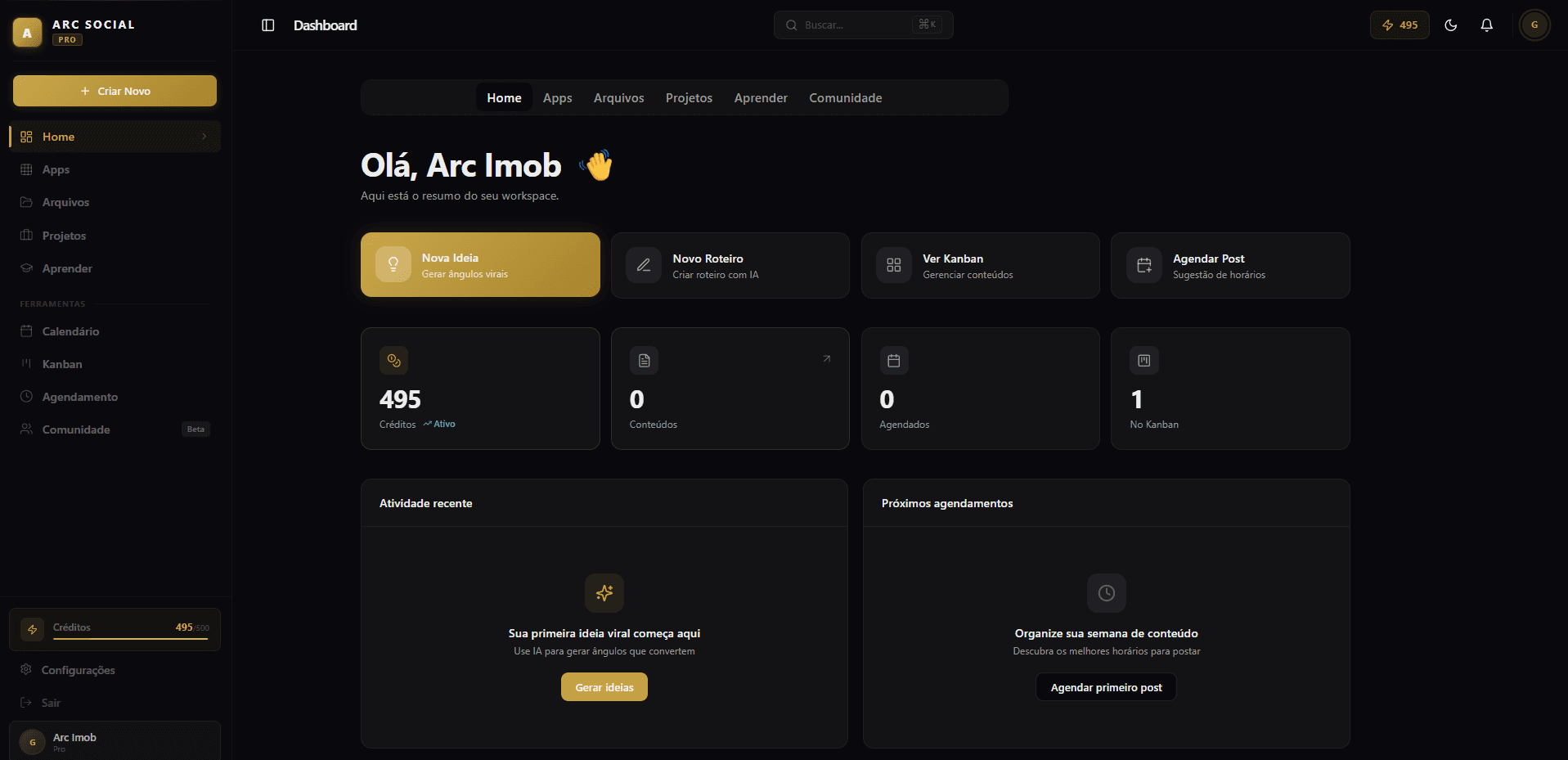
Task: Toggle dark mode with the moon icon
Action: click(1450, 25)
